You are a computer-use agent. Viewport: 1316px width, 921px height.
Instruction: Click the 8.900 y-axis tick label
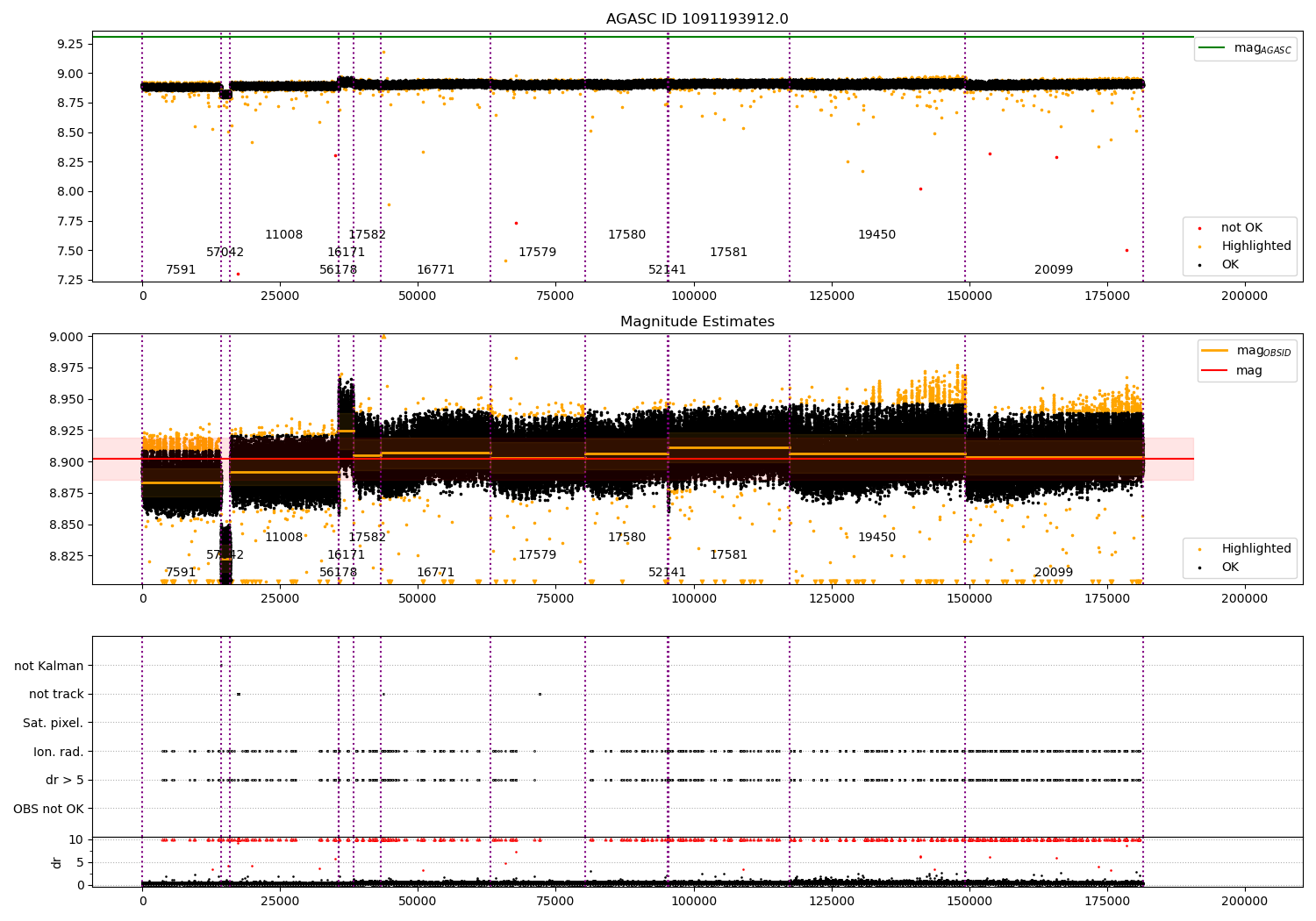pyautogui.click(x=67, y=462)
